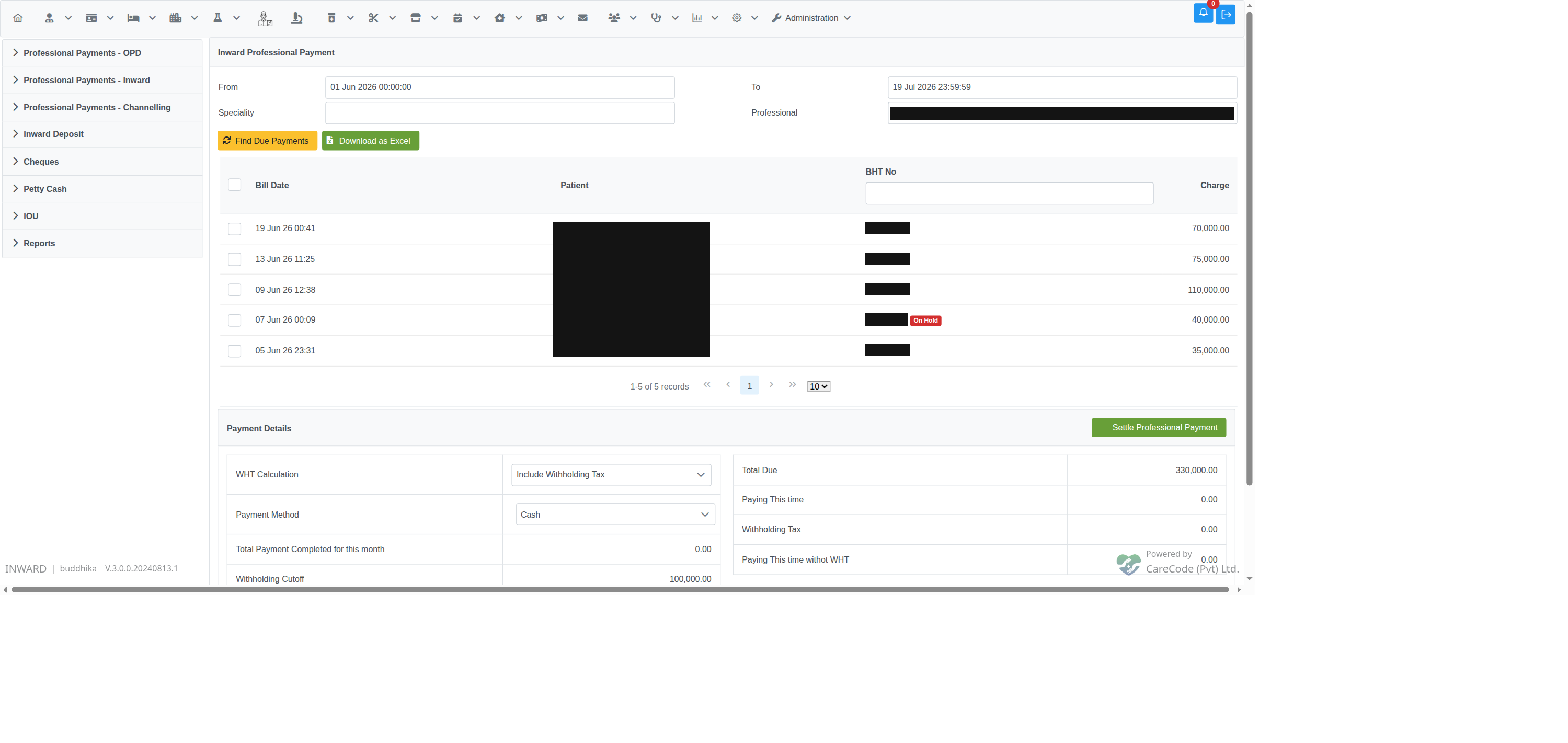Select page 1 in paginator

pyautogui.click(x=749, y=386)
